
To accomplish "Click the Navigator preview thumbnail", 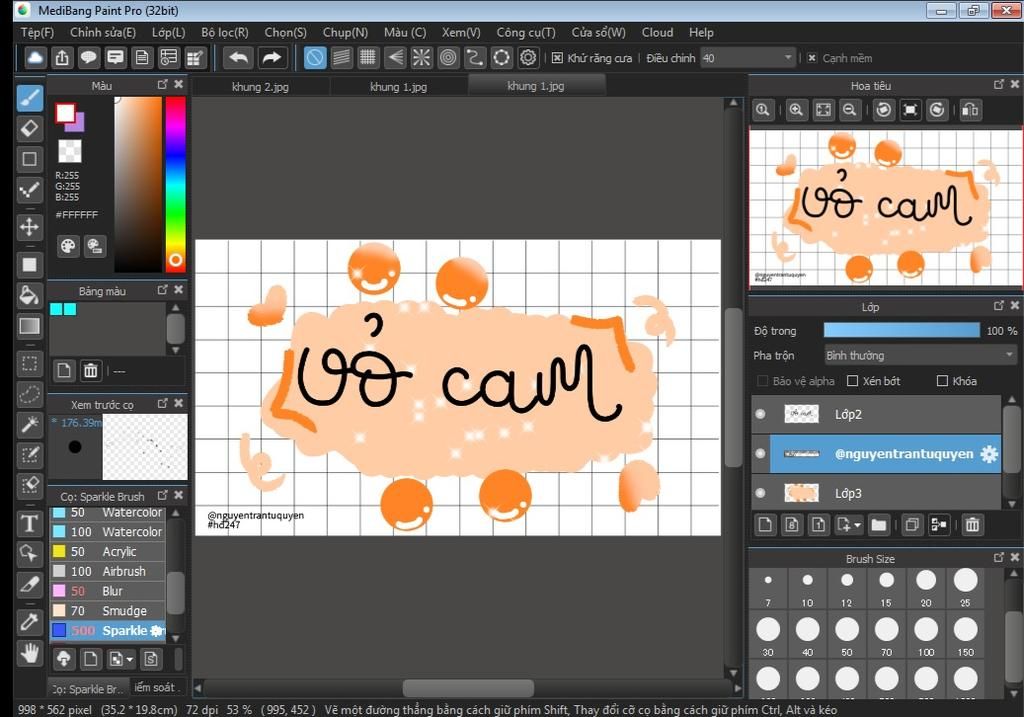I will click(x=886, y=207).
